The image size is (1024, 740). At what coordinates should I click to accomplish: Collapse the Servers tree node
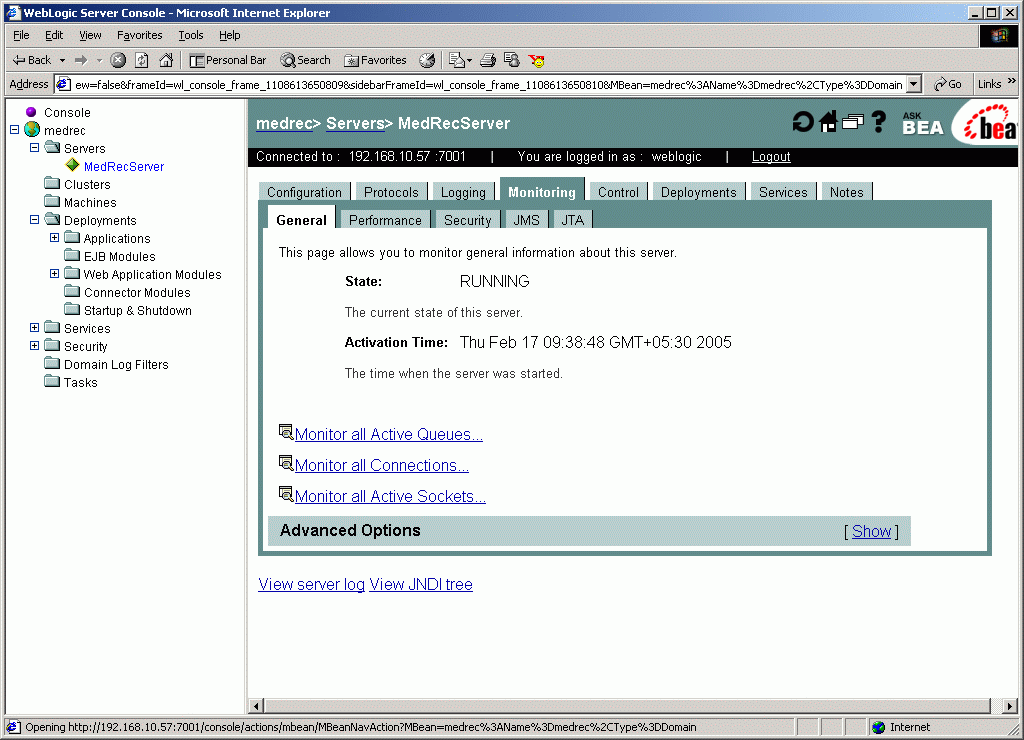click(x=35, y=148)
